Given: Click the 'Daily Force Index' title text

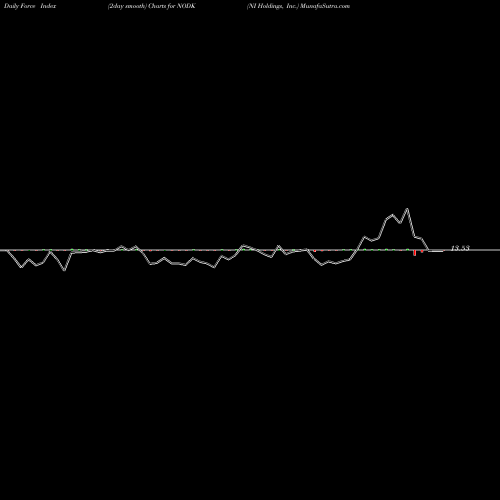Looking at the screenshot, I should [x=30, y=6].
